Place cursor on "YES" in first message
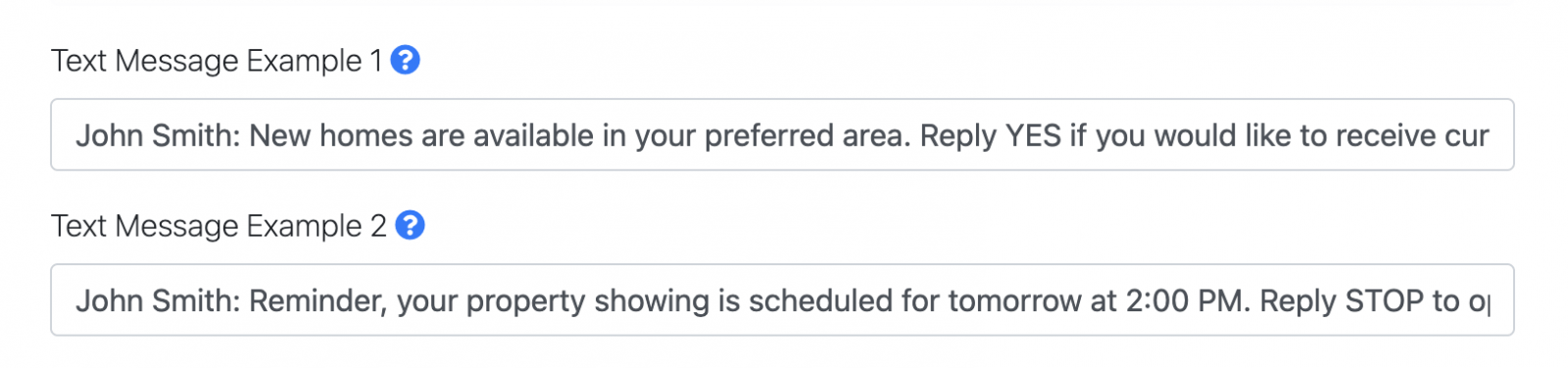The image size is (1568, 368). pos(1033,135)
